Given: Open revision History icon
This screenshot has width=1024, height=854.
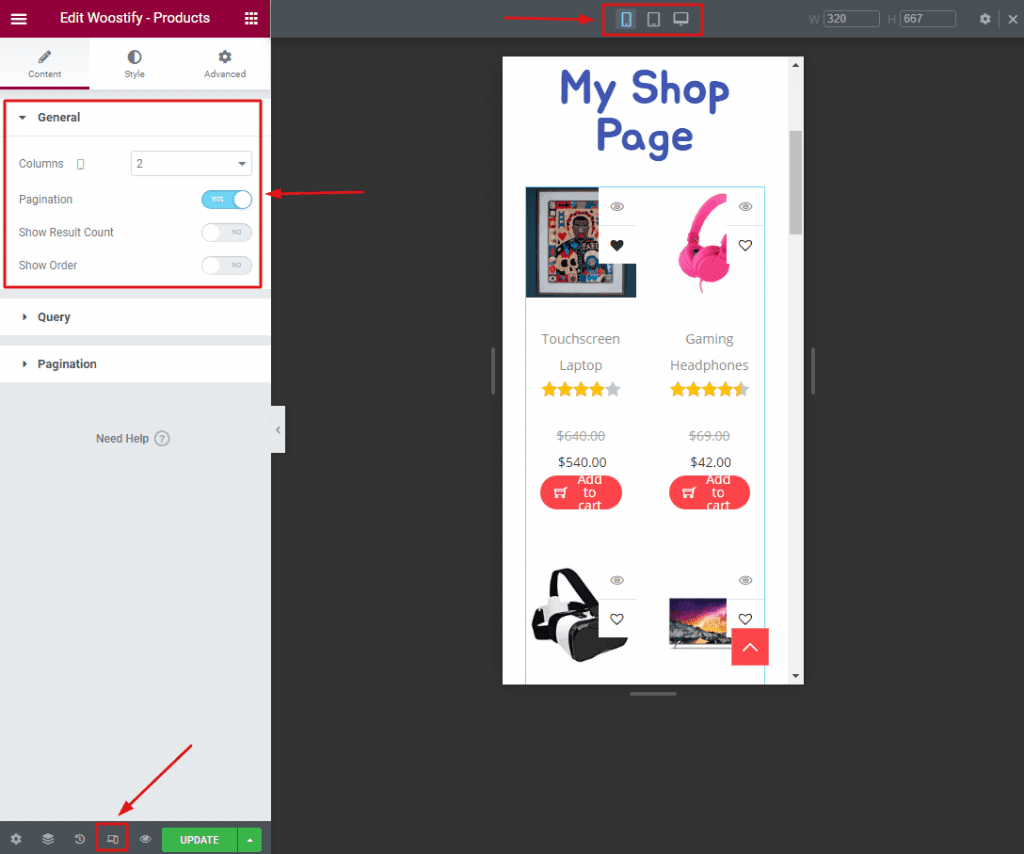Looking at the screenshot, I should click(79, 839).
